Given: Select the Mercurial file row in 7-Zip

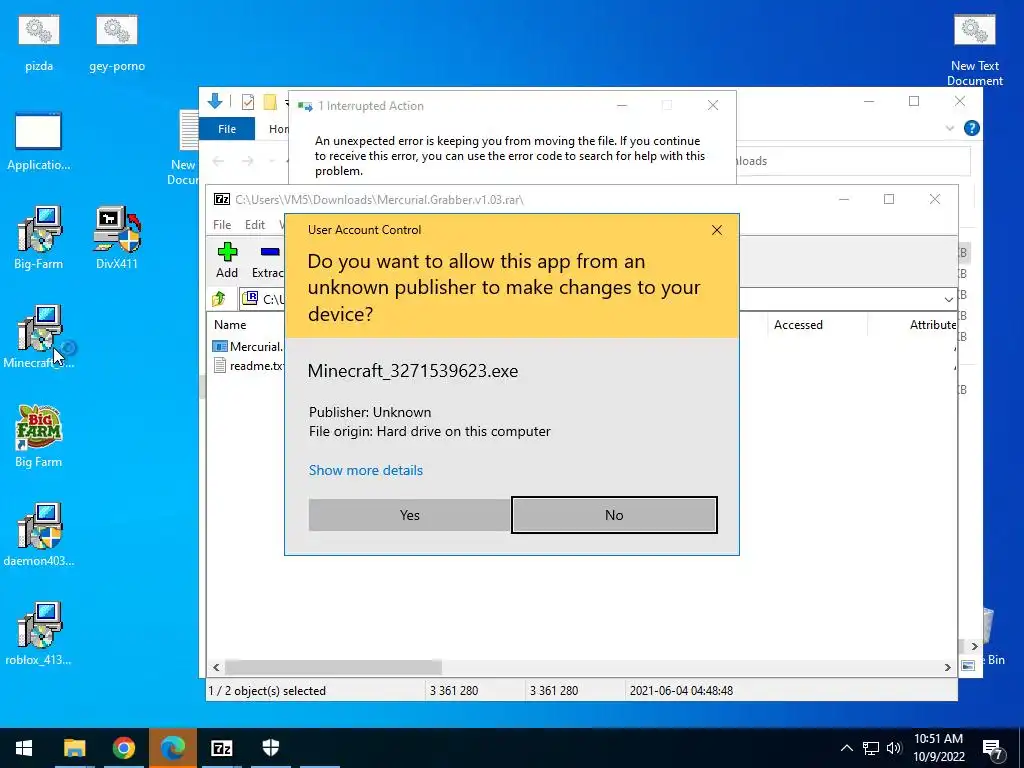Looking at the screenshot, I should tap(248, 347).
